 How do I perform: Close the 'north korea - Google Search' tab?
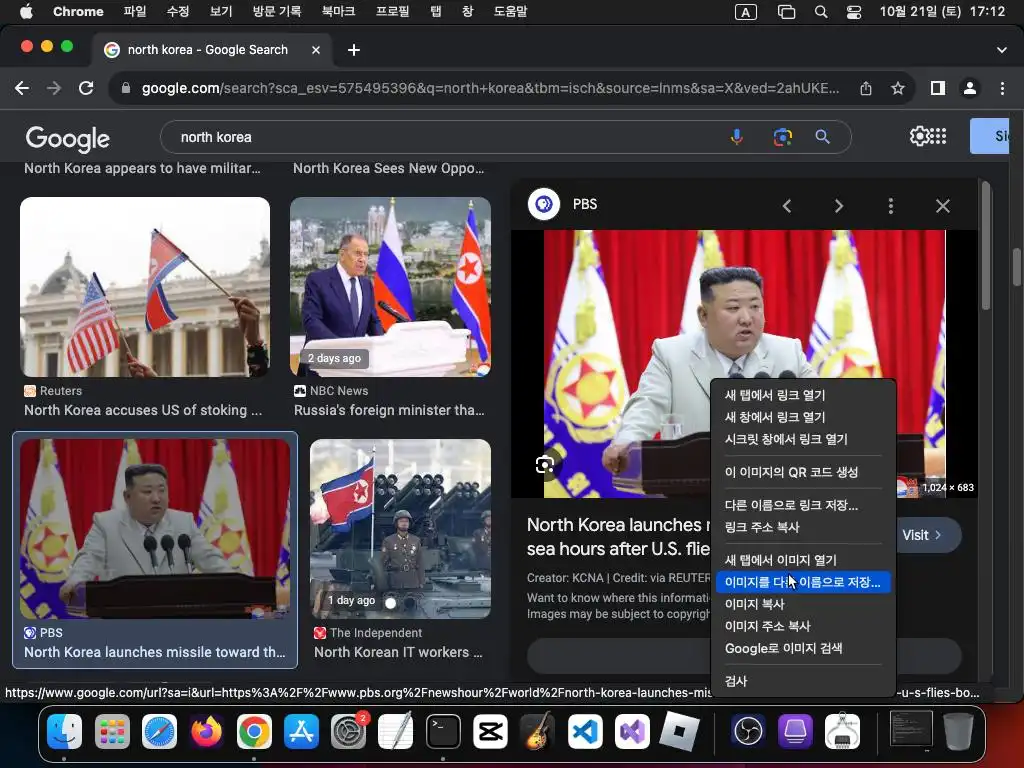click(x=316, y=50)
